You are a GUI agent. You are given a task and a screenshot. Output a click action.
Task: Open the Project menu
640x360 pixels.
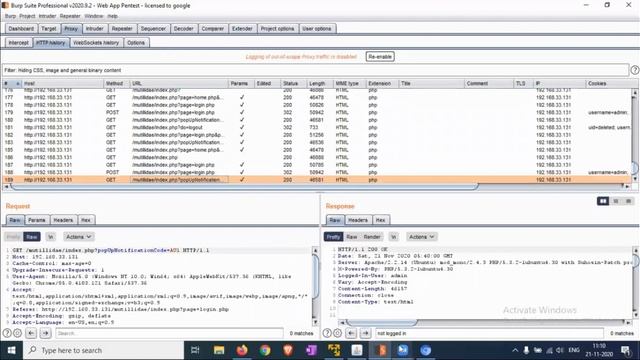(27, 16)
